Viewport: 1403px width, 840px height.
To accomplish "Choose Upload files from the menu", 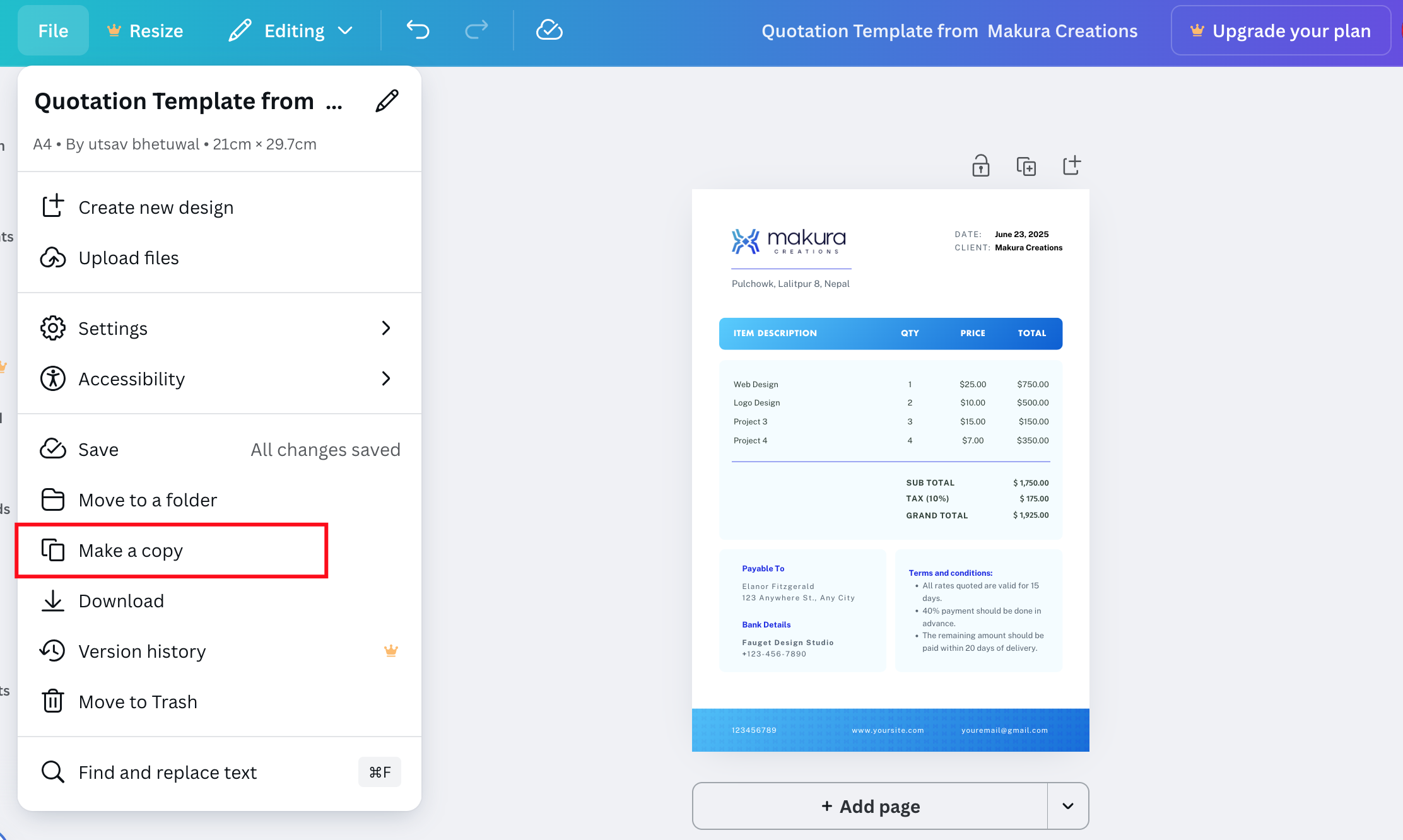I will point(220,258).
